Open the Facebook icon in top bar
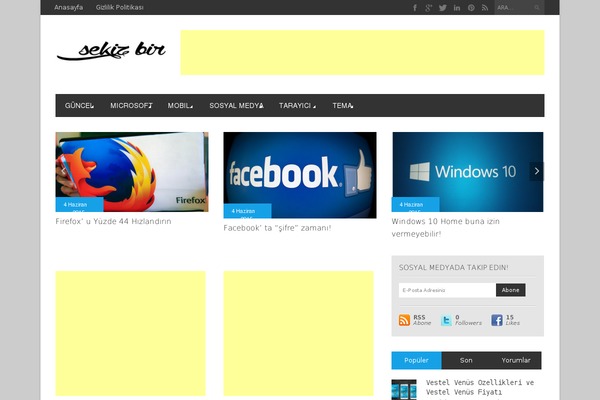The height and width of the screenshot is (400, 600). (415, 8)
